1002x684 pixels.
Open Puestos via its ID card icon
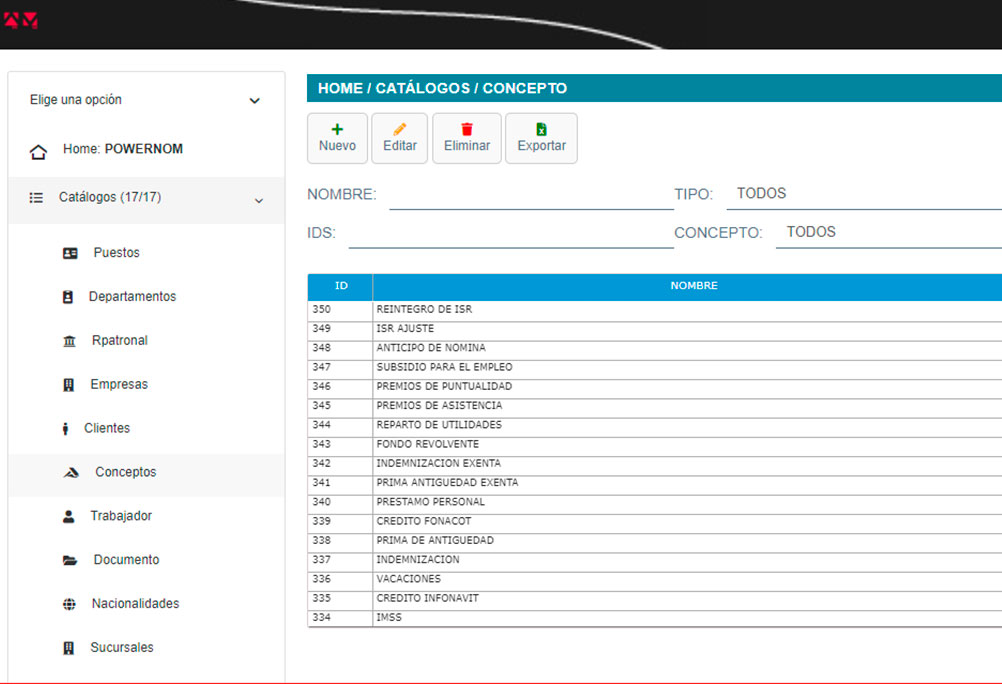pyautogui.click(x=70, y=254)
